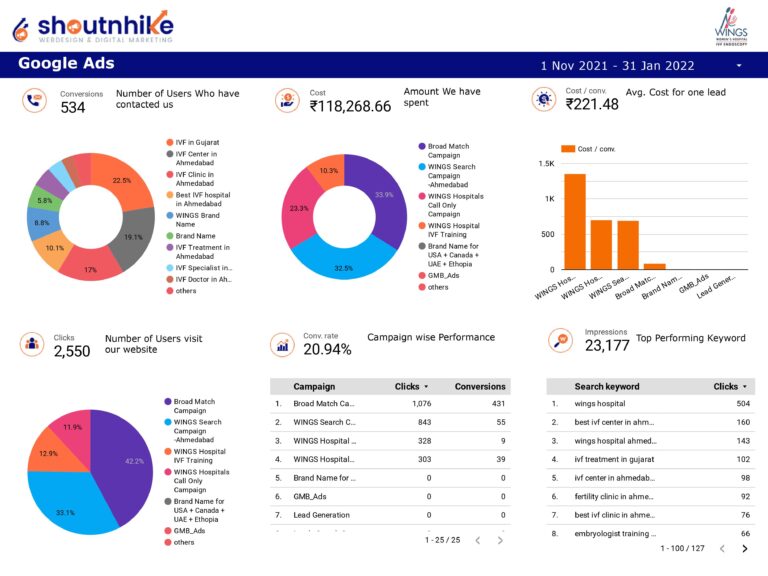Go to next page of keyword table
Screen dimensions: 768x576
click(744, 548)
